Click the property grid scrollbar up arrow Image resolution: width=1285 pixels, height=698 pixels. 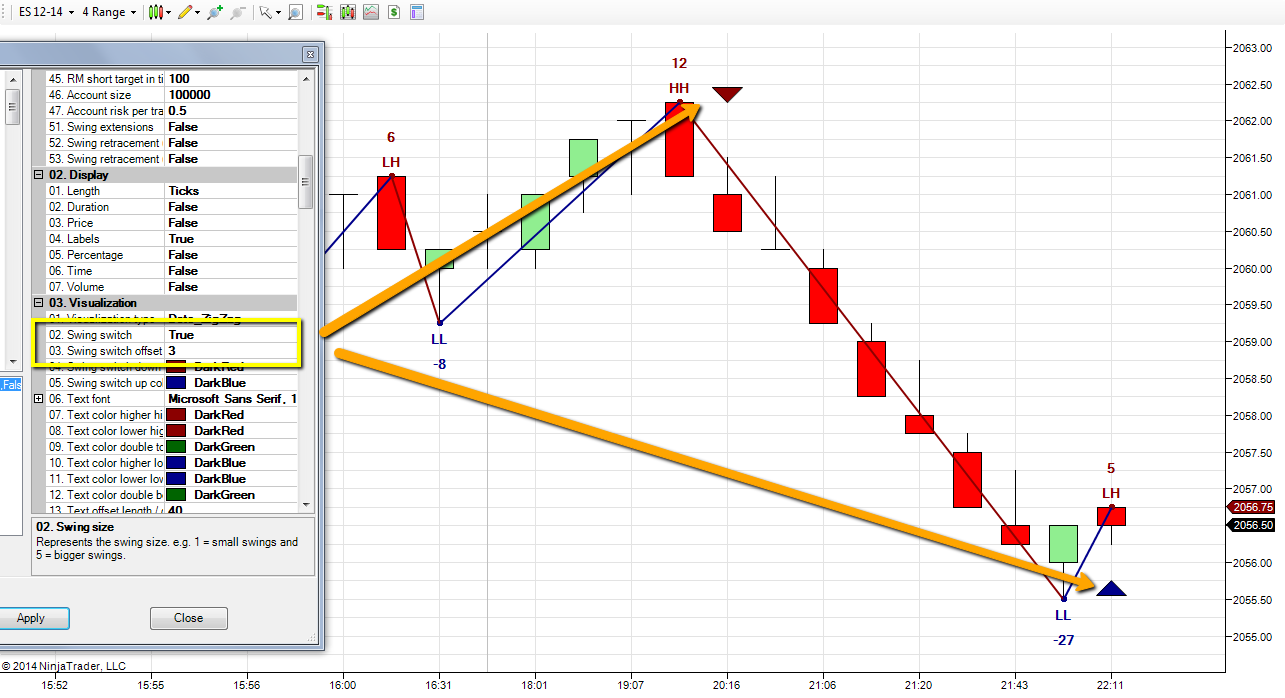pyautogui.click(x=306, y=79)
